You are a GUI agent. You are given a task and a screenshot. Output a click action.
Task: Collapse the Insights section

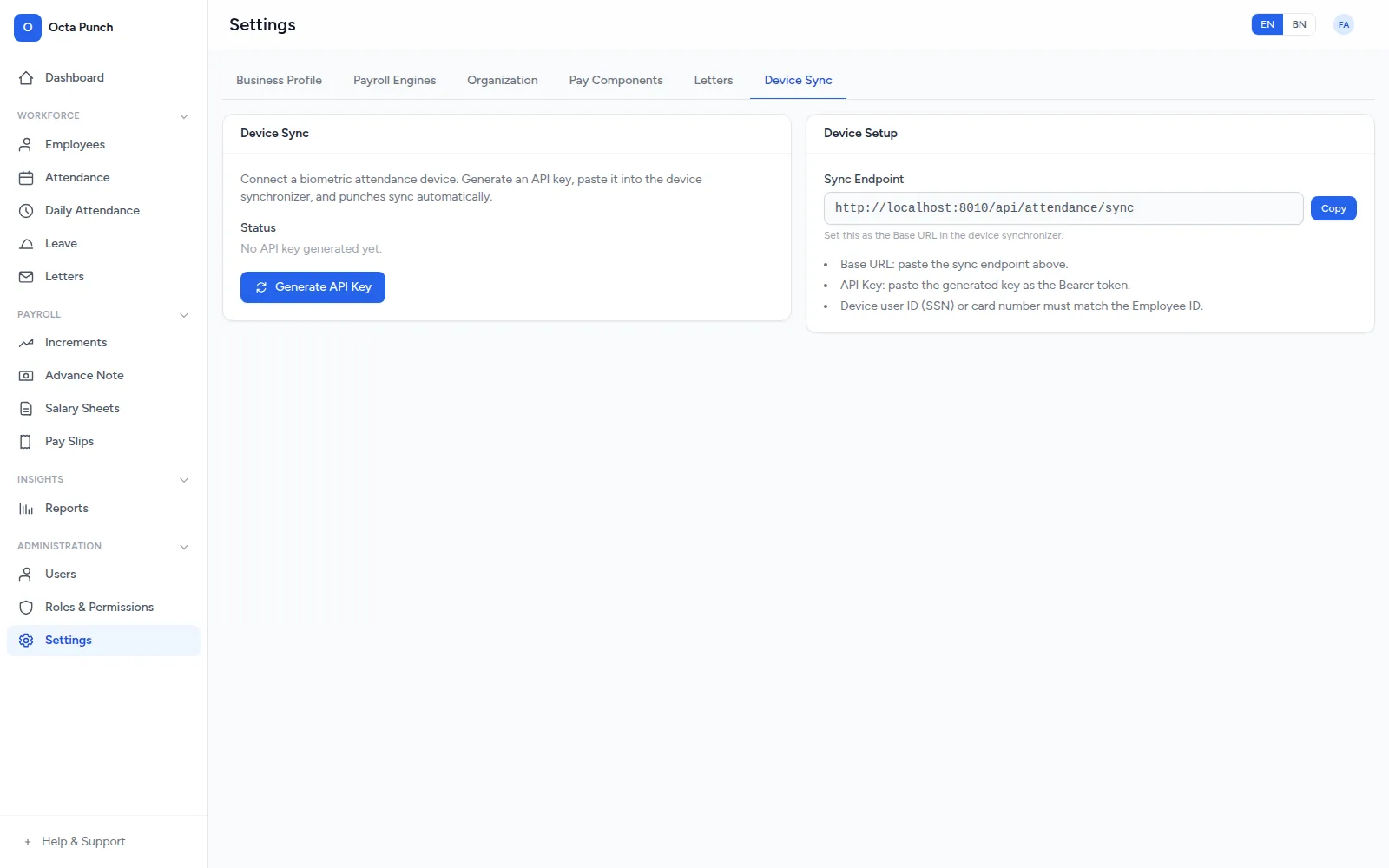tap(184, 480)
